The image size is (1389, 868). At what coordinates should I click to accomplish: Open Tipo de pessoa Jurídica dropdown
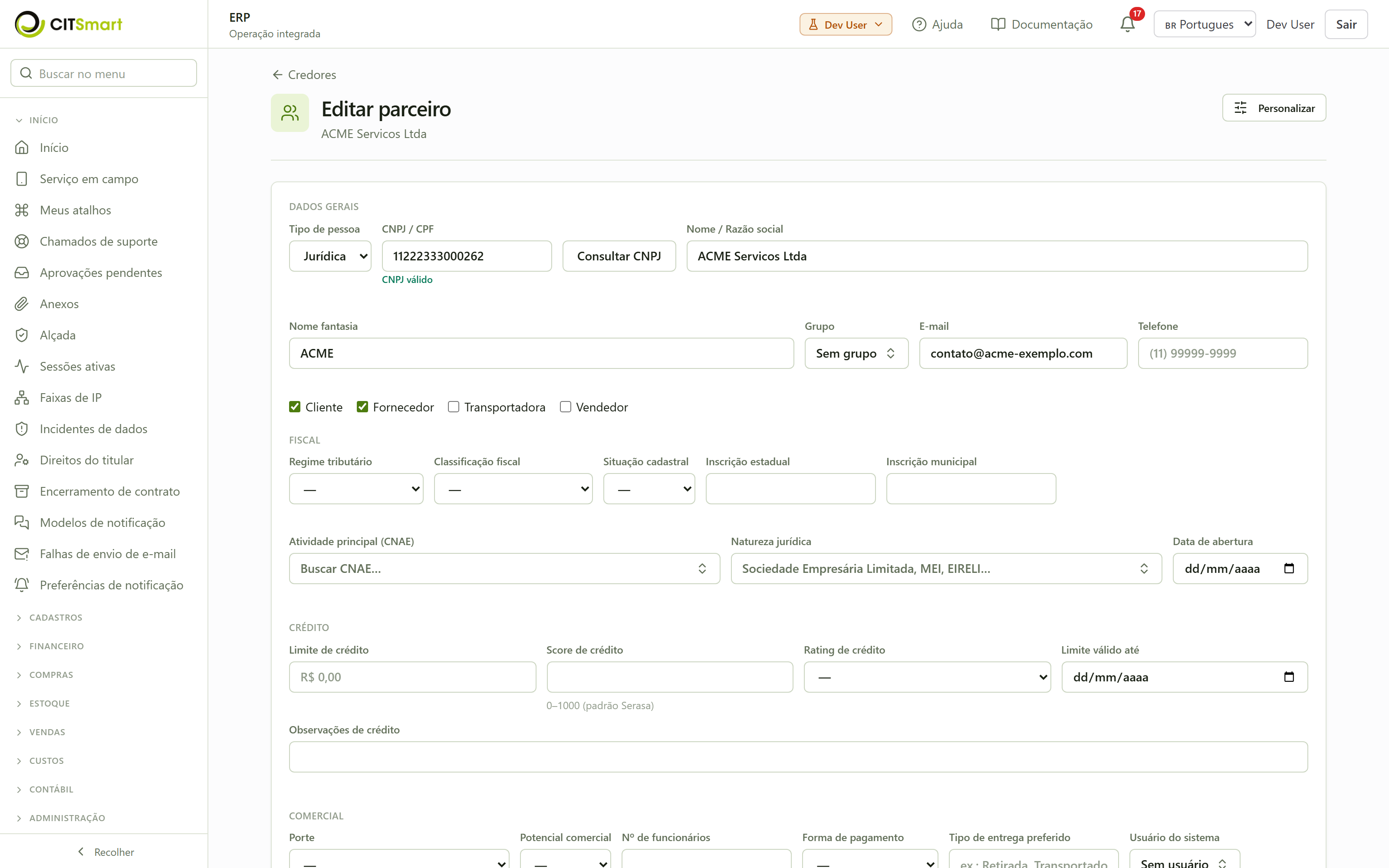tap(330, 256)
